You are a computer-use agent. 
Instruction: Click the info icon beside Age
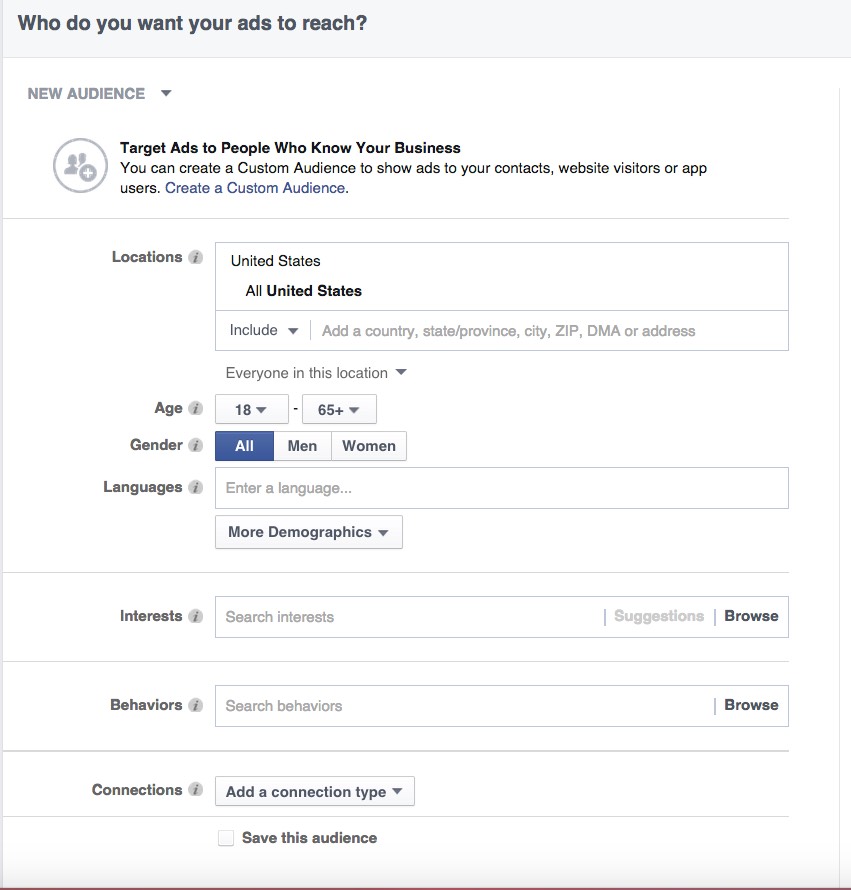pyautogui.click(x=196, y=409)
